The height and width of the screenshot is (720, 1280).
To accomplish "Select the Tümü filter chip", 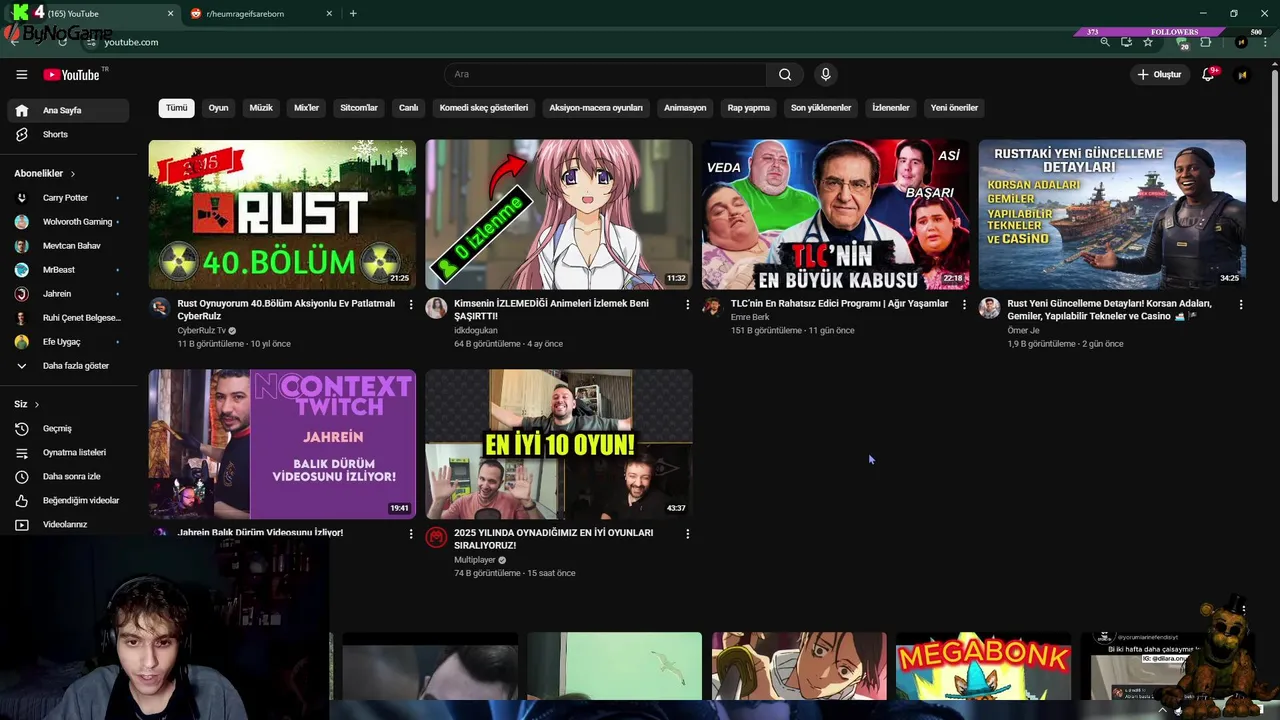I will (177, 108).
